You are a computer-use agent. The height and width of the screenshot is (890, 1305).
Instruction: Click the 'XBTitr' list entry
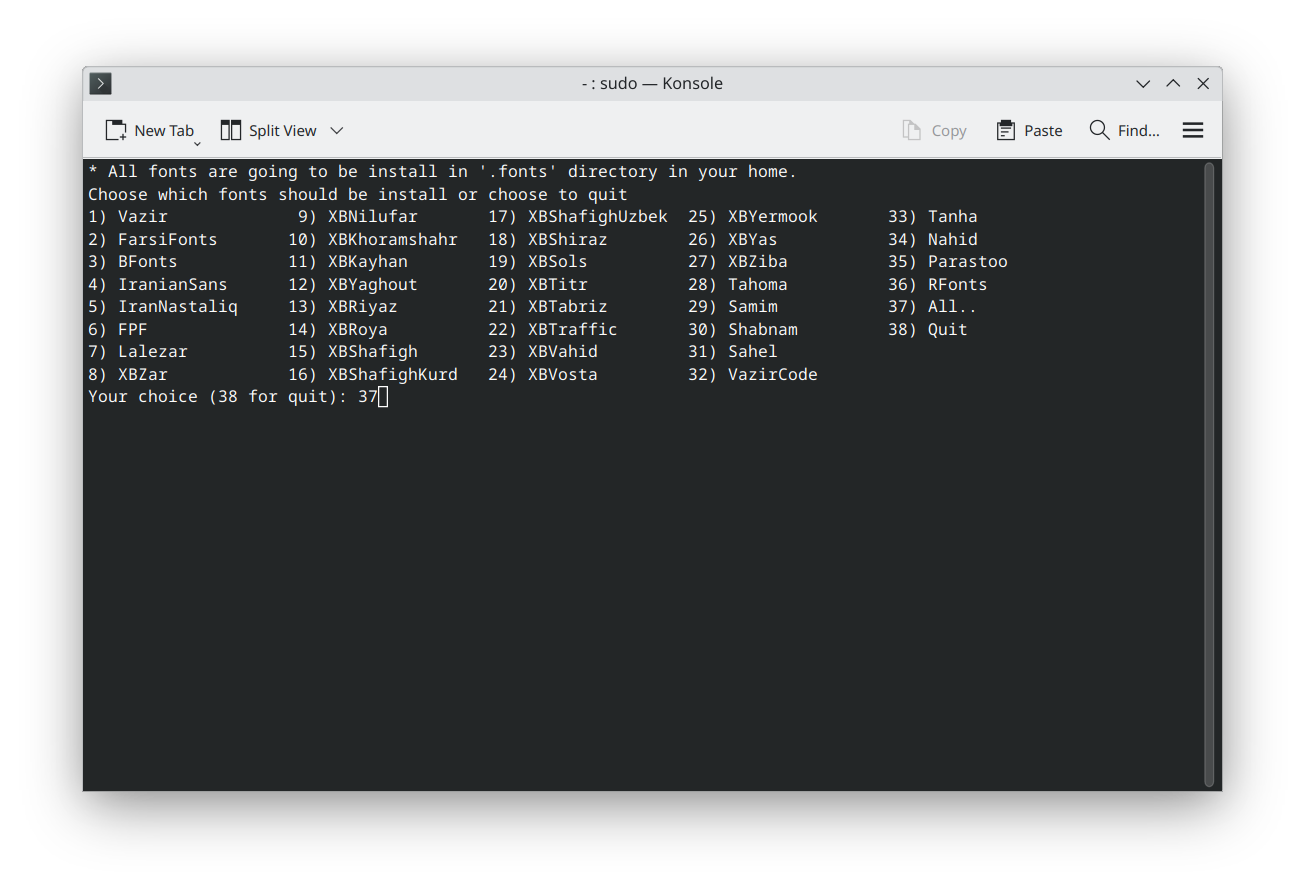558,285
